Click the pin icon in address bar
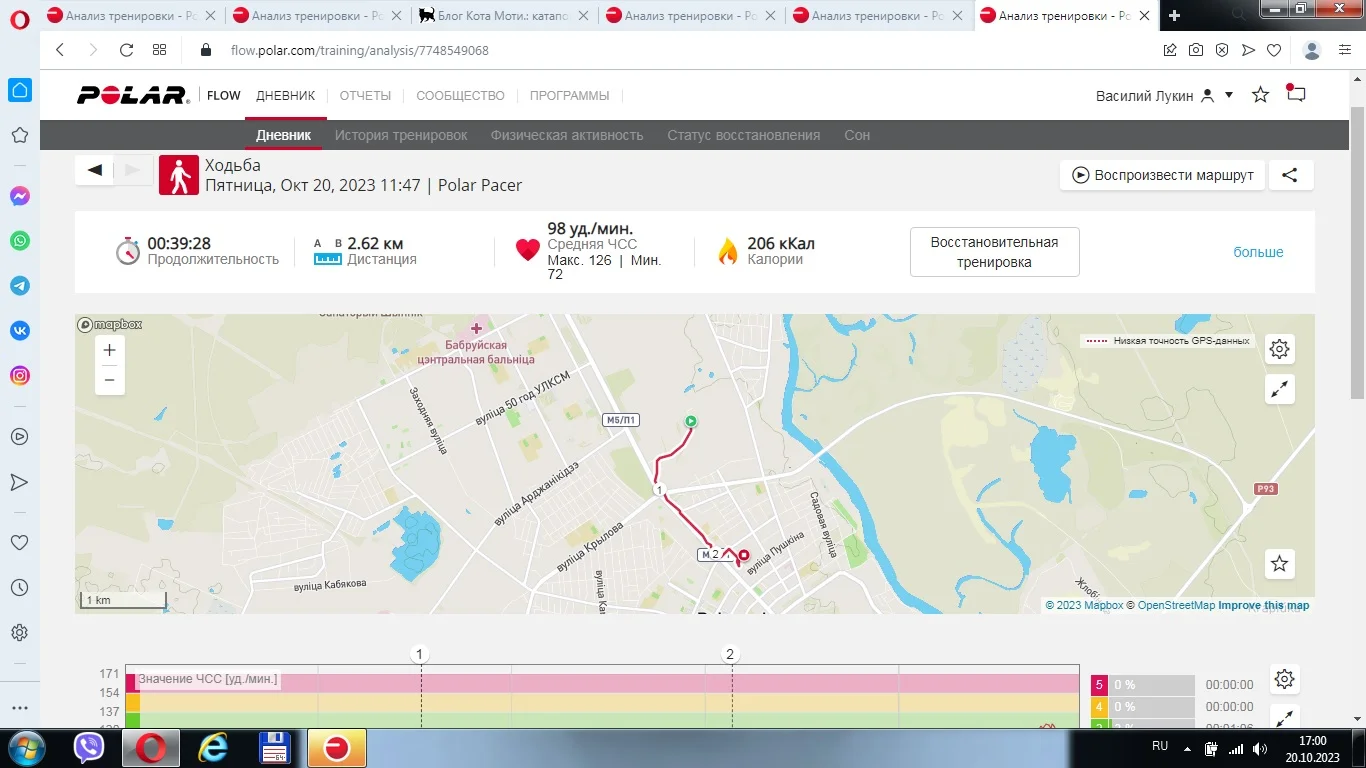The width and height of the screenshot is (1366, 768). click(x=1170, y=50)
